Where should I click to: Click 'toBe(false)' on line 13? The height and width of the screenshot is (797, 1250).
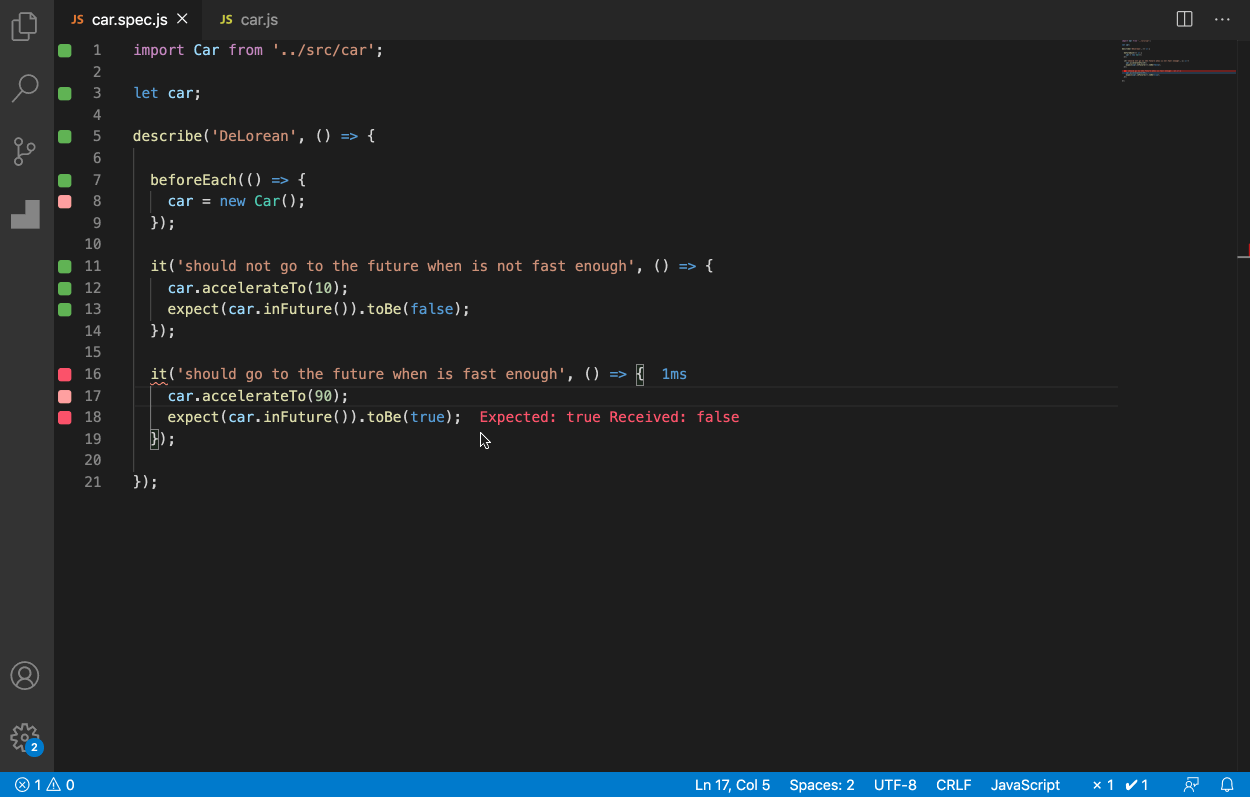414,309
